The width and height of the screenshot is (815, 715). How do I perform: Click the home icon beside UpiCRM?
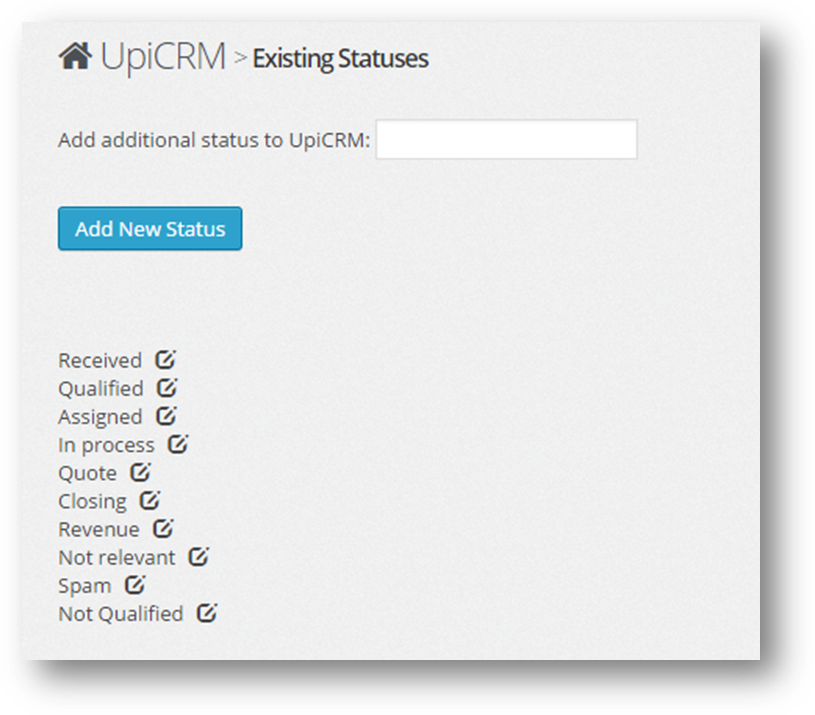tap(75, 56)
